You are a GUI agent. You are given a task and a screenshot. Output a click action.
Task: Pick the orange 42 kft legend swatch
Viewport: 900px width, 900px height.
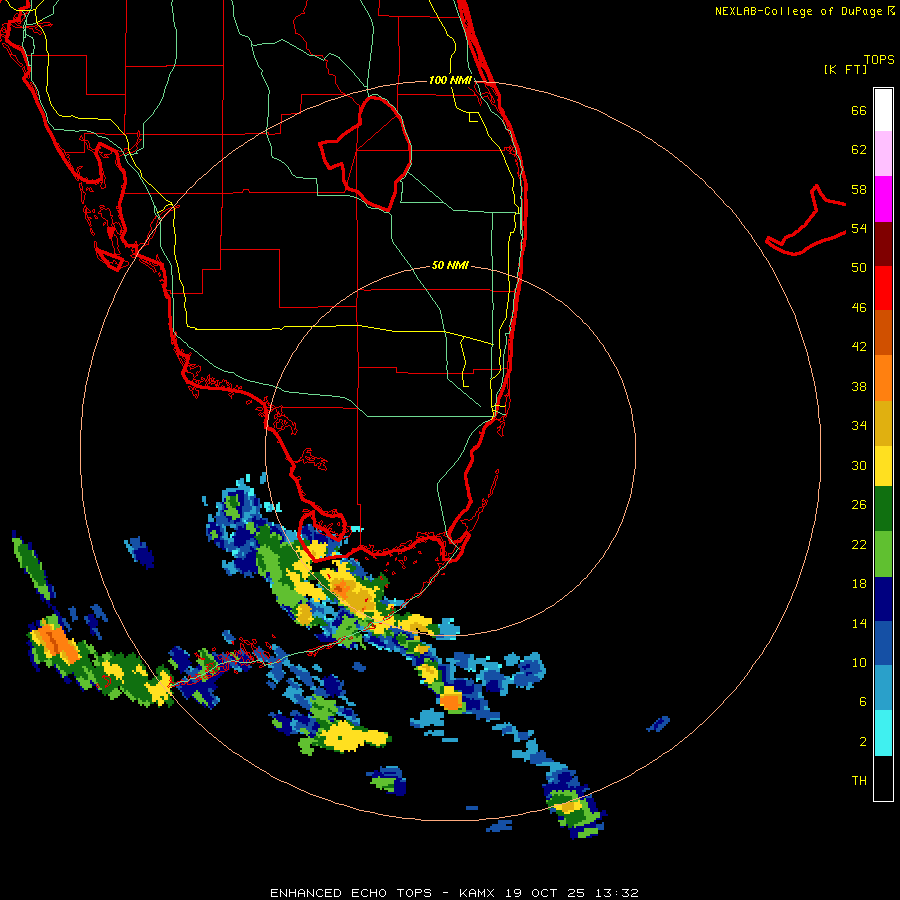883,378
